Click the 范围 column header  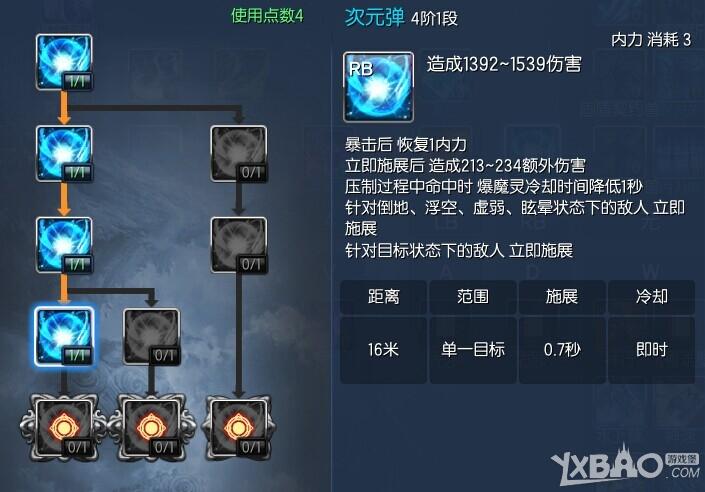tap(473, 297)
